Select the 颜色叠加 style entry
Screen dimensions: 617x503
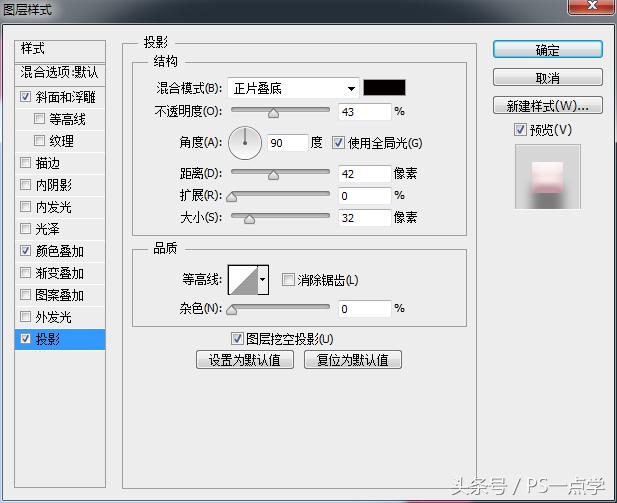tap(59, 251)
